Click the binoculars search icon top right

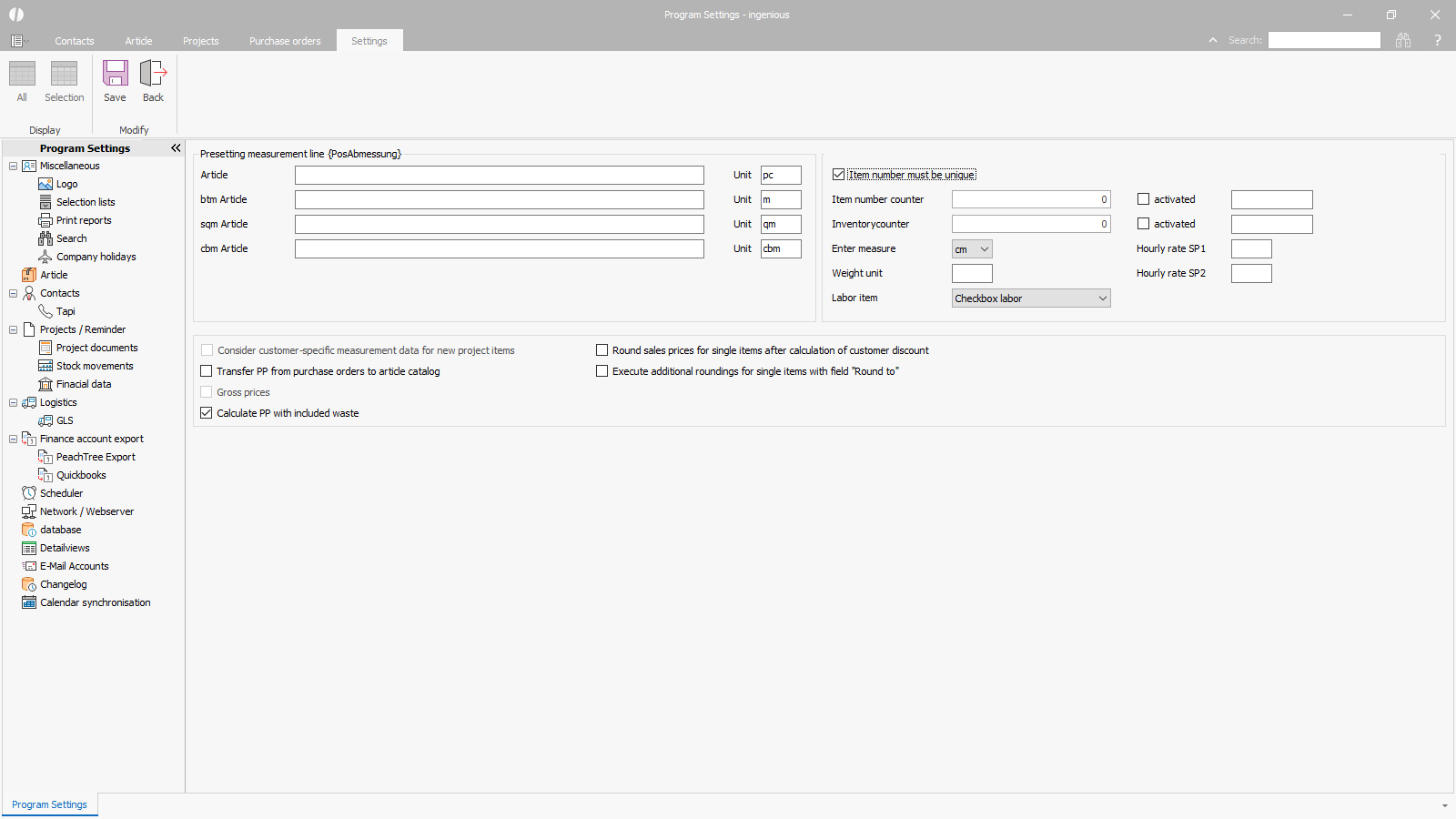[1403, 40]
